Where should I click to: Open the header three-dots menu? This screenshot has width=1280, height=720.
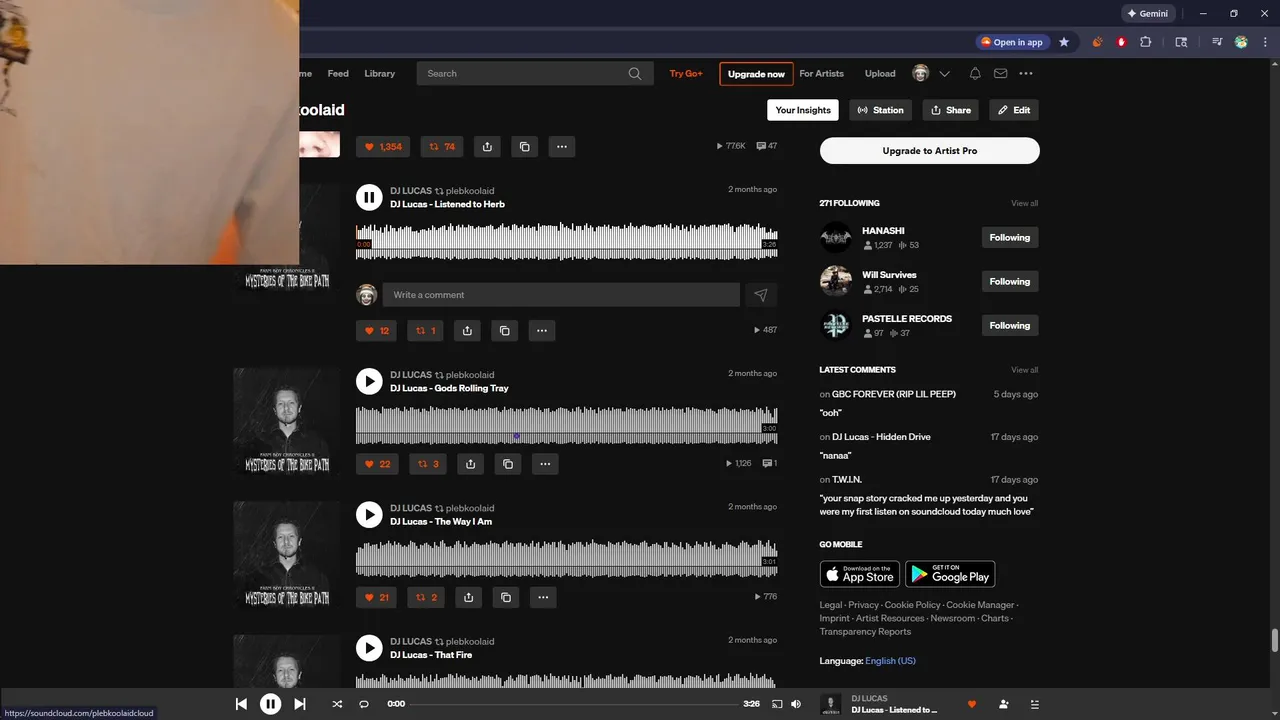tap(1026, 73)
